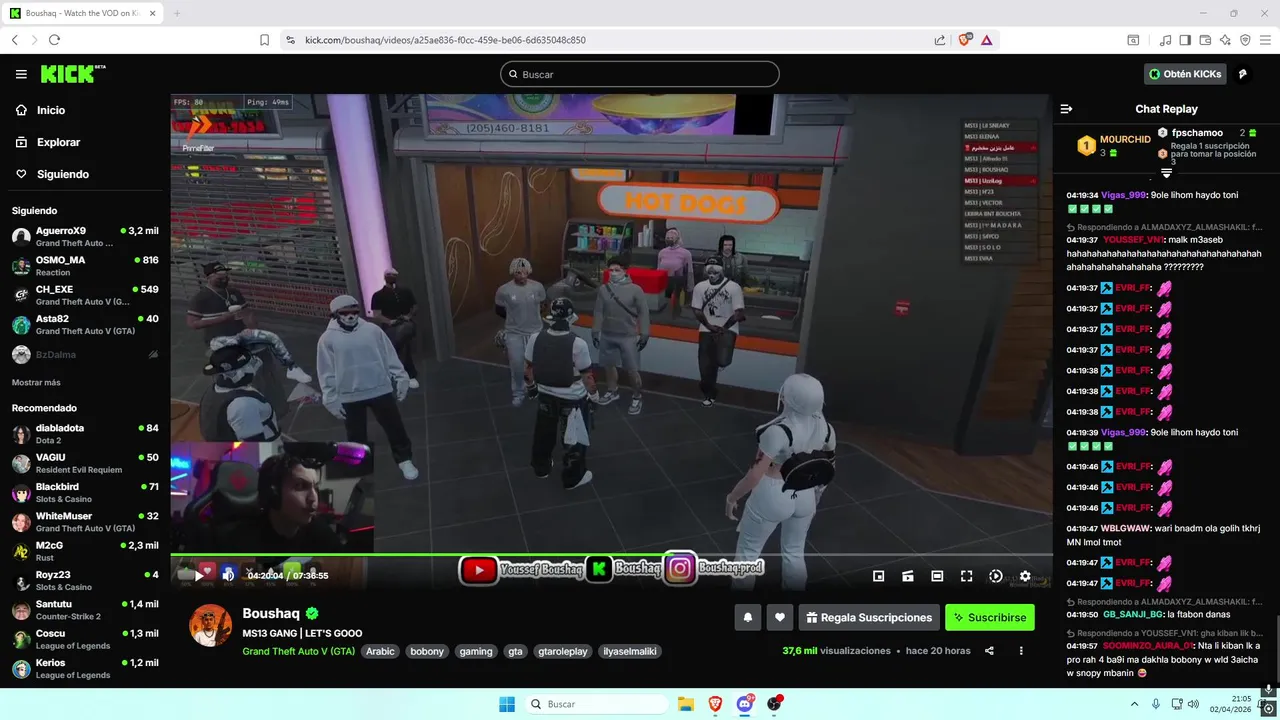
Task: Click the Suscribirse button
Action: (x=990, y=617)
